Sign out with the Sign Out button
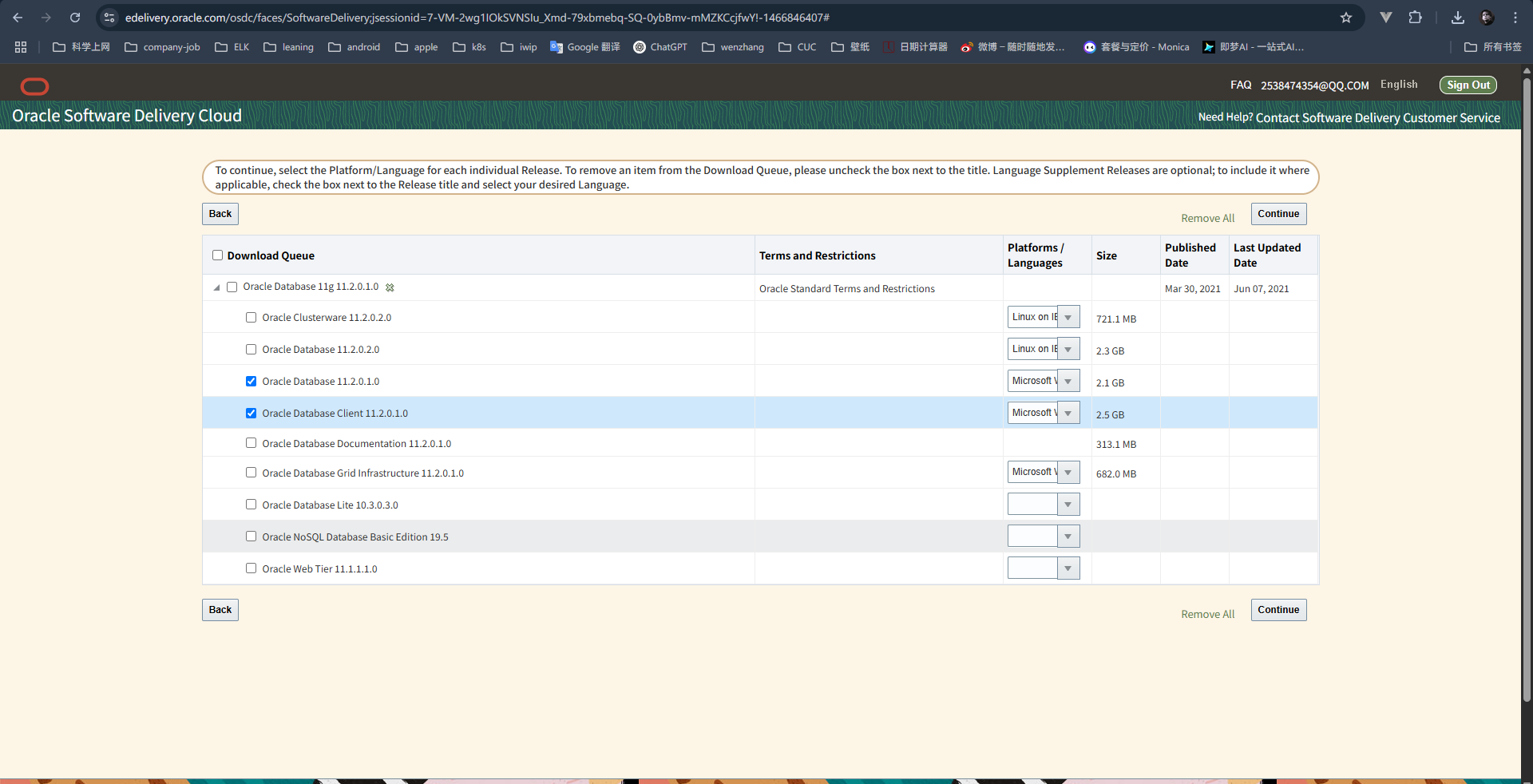 (x=1468, y=85)
